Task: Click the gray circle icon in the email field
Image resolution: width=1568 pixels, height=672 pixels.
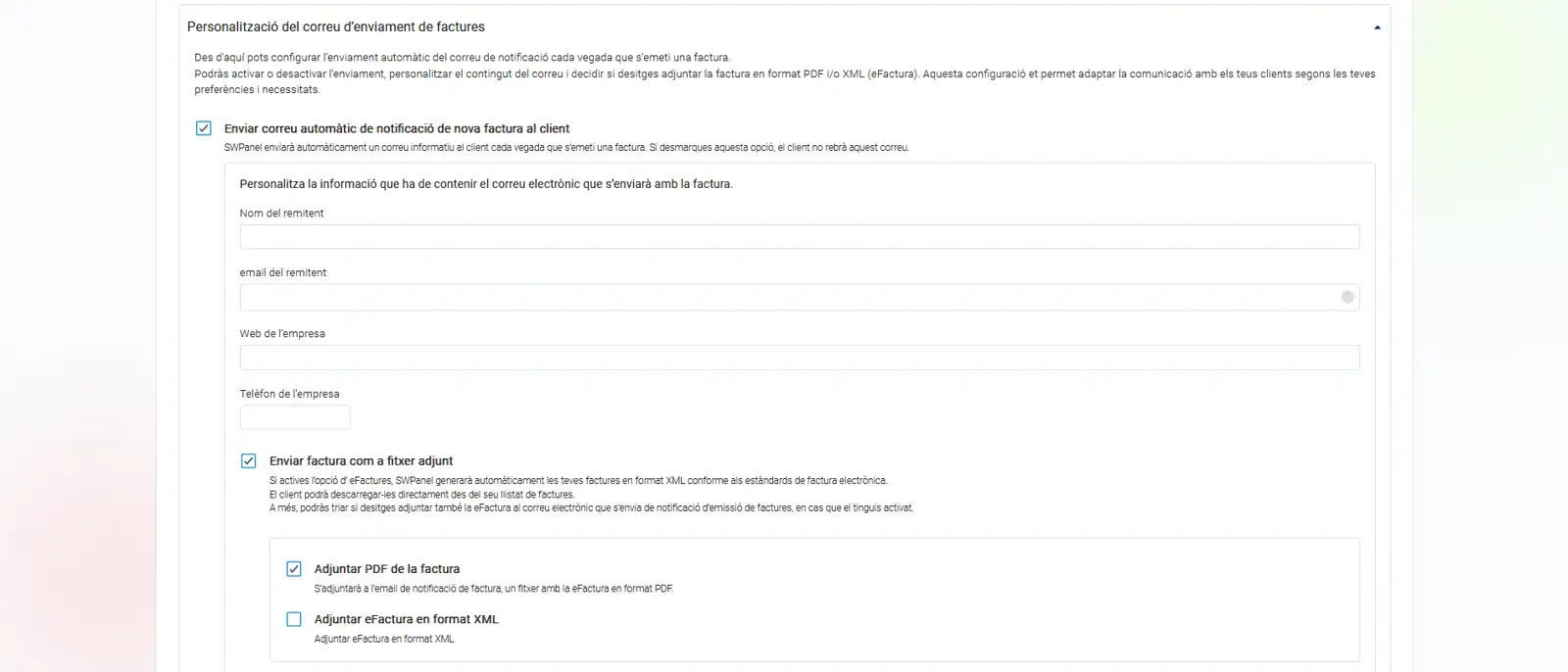Action: [1347, 297]
